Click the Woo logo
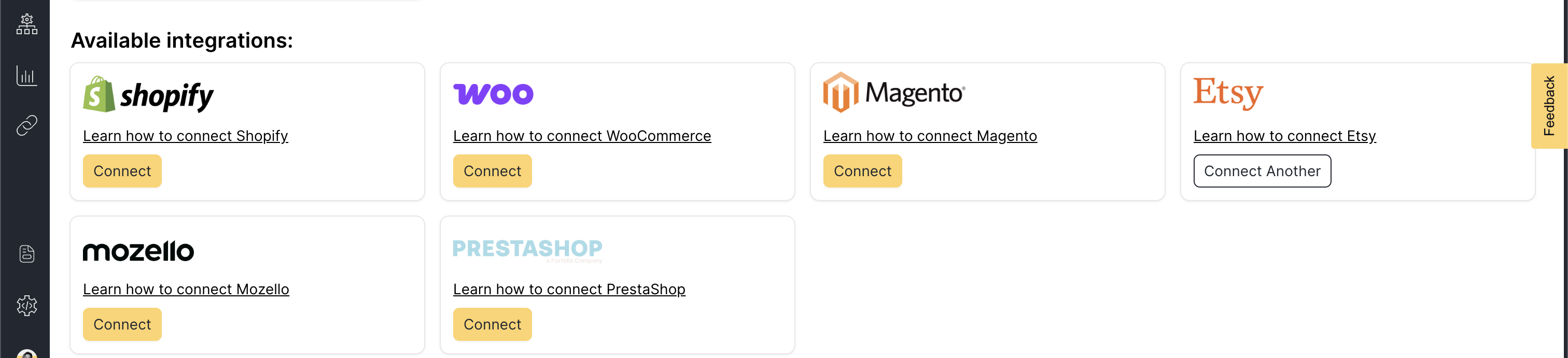 tap(494, 93)
